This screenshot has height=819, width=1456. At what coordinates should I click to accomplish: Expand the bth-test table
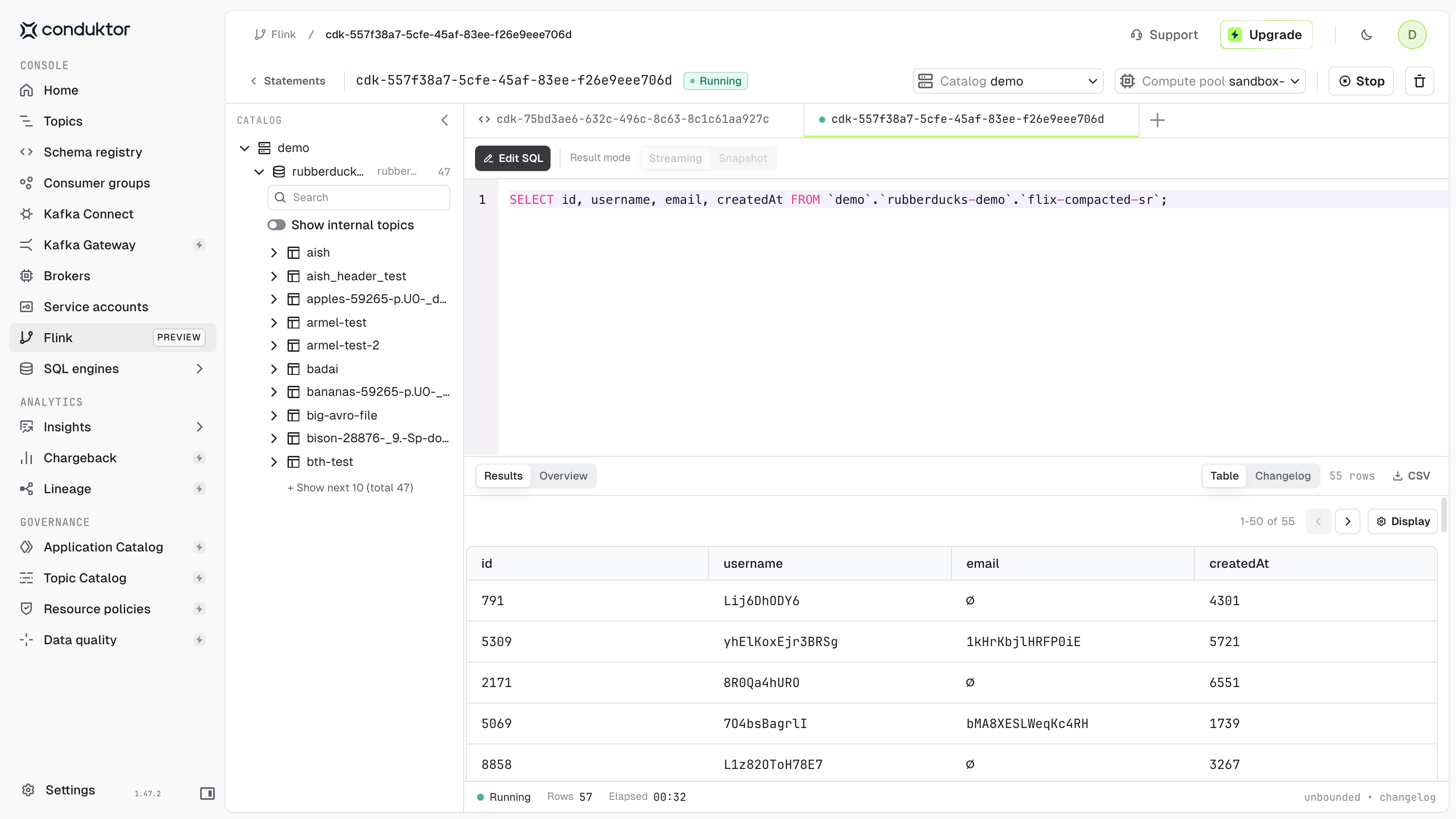point(273,462)
